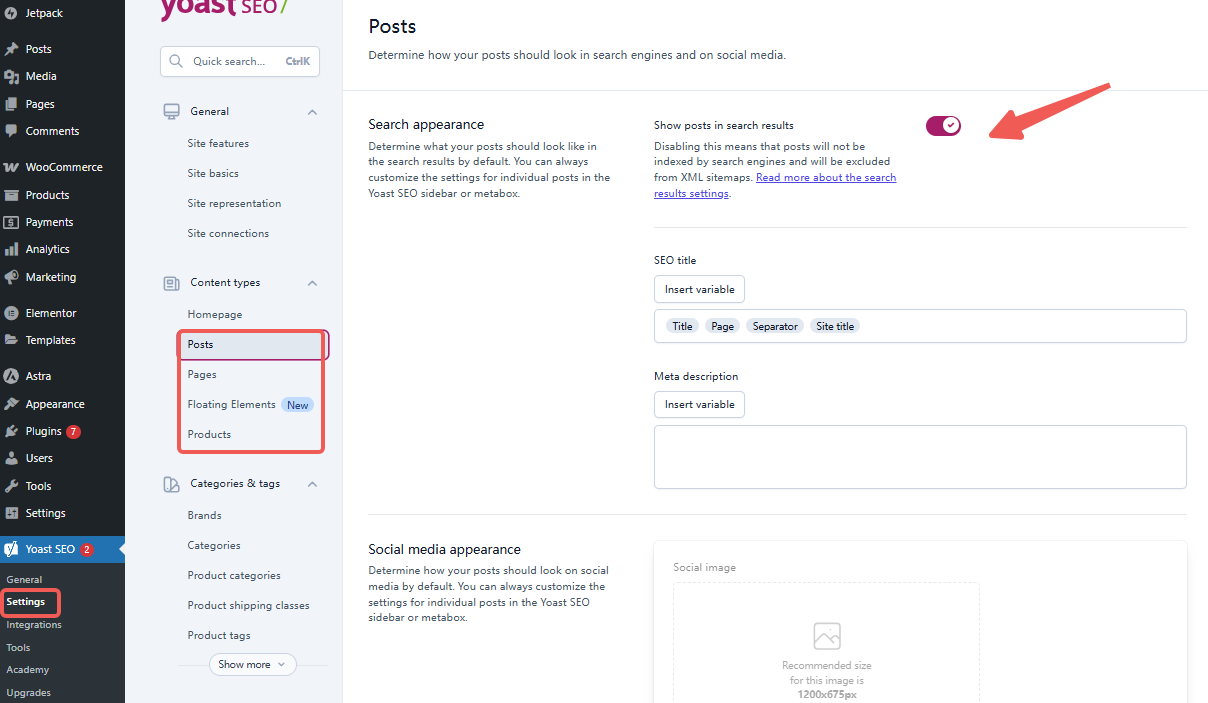Viewport: 1208px width, 703px height.
Task: Open the Quick search field
Action: click(240, 61)
